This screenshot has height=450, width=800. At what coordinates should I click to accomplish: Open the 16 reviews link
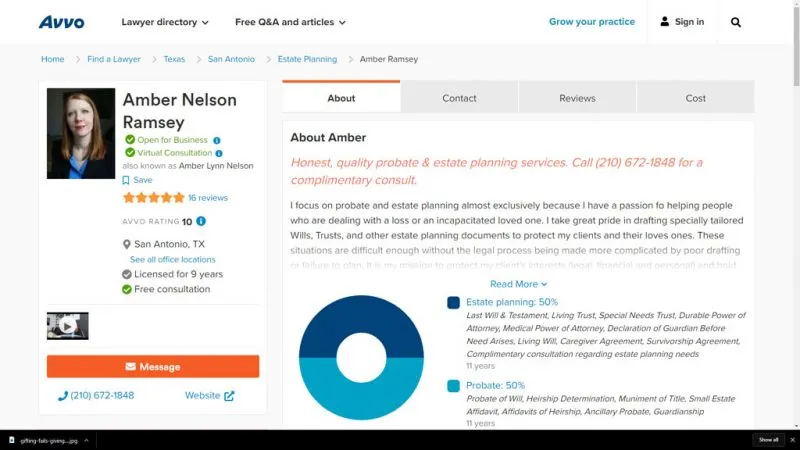[x=207, y=198]
